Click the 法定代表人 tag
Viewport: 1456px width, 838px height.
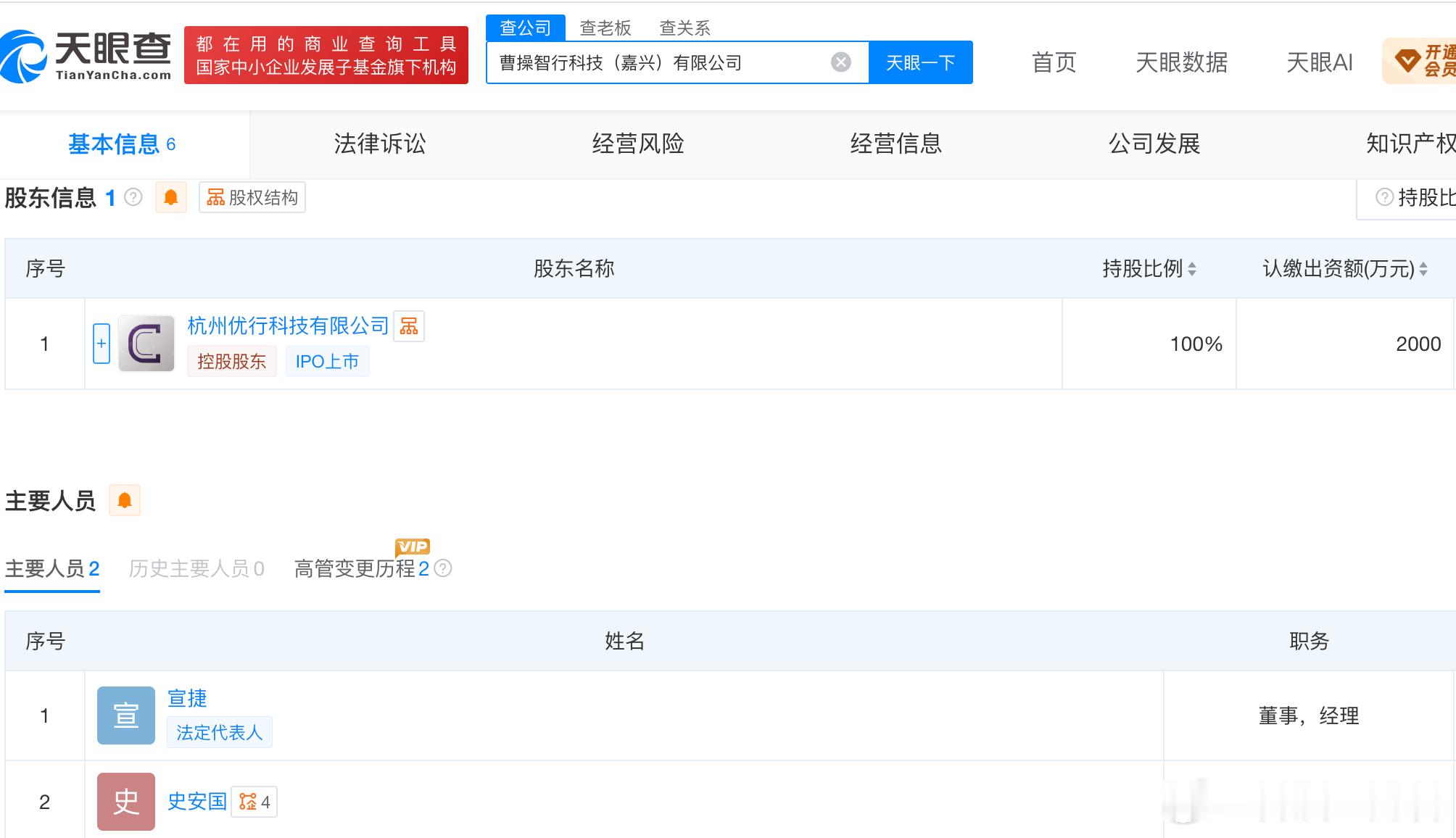tap(220, 732)
